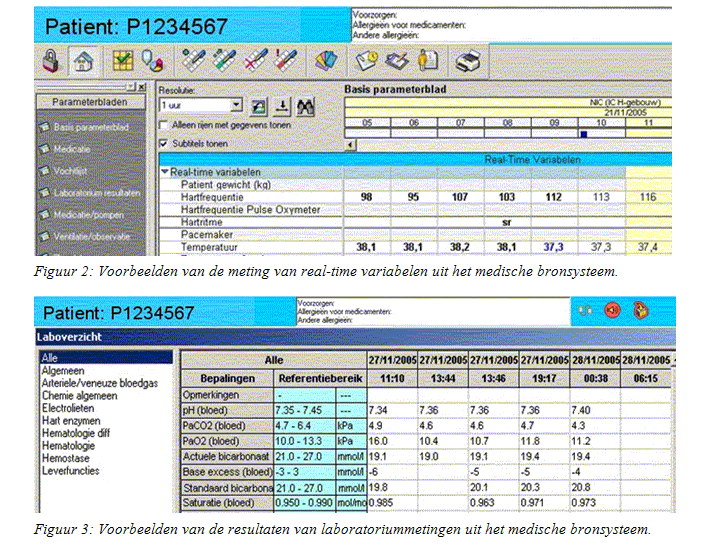Click the Base excess (bloed) row label
The height and width of the screenshot is (546, 705).
(228, 472)
